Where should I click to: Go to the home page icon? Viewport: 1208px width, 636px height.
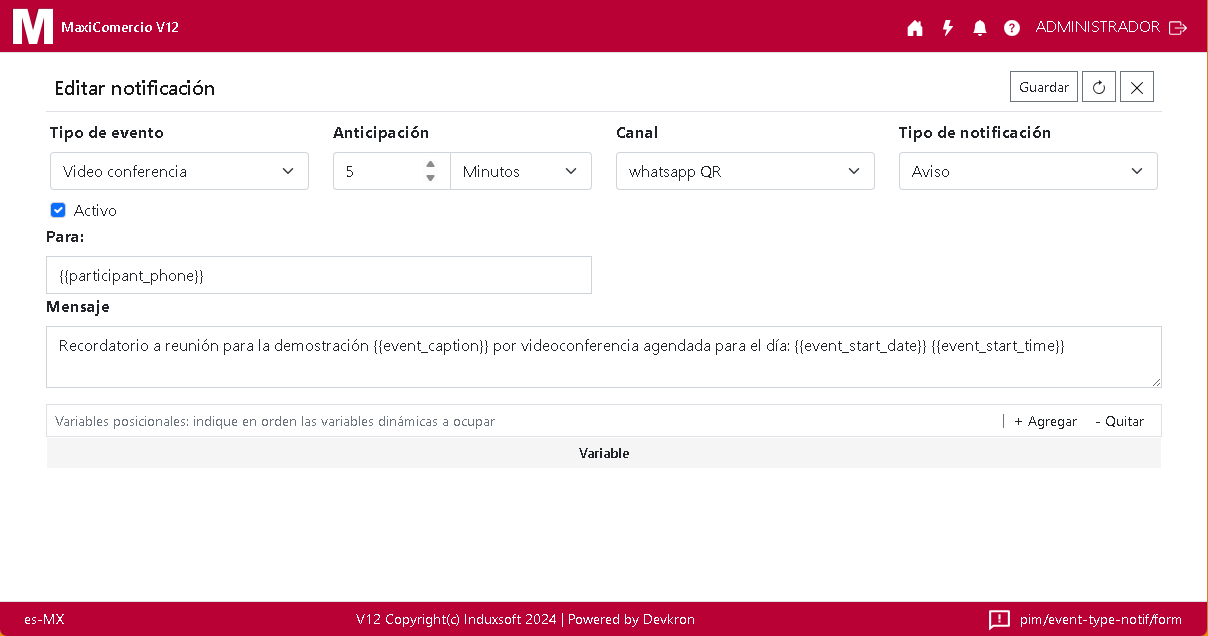pyautogui.click(x=914, y=28)
